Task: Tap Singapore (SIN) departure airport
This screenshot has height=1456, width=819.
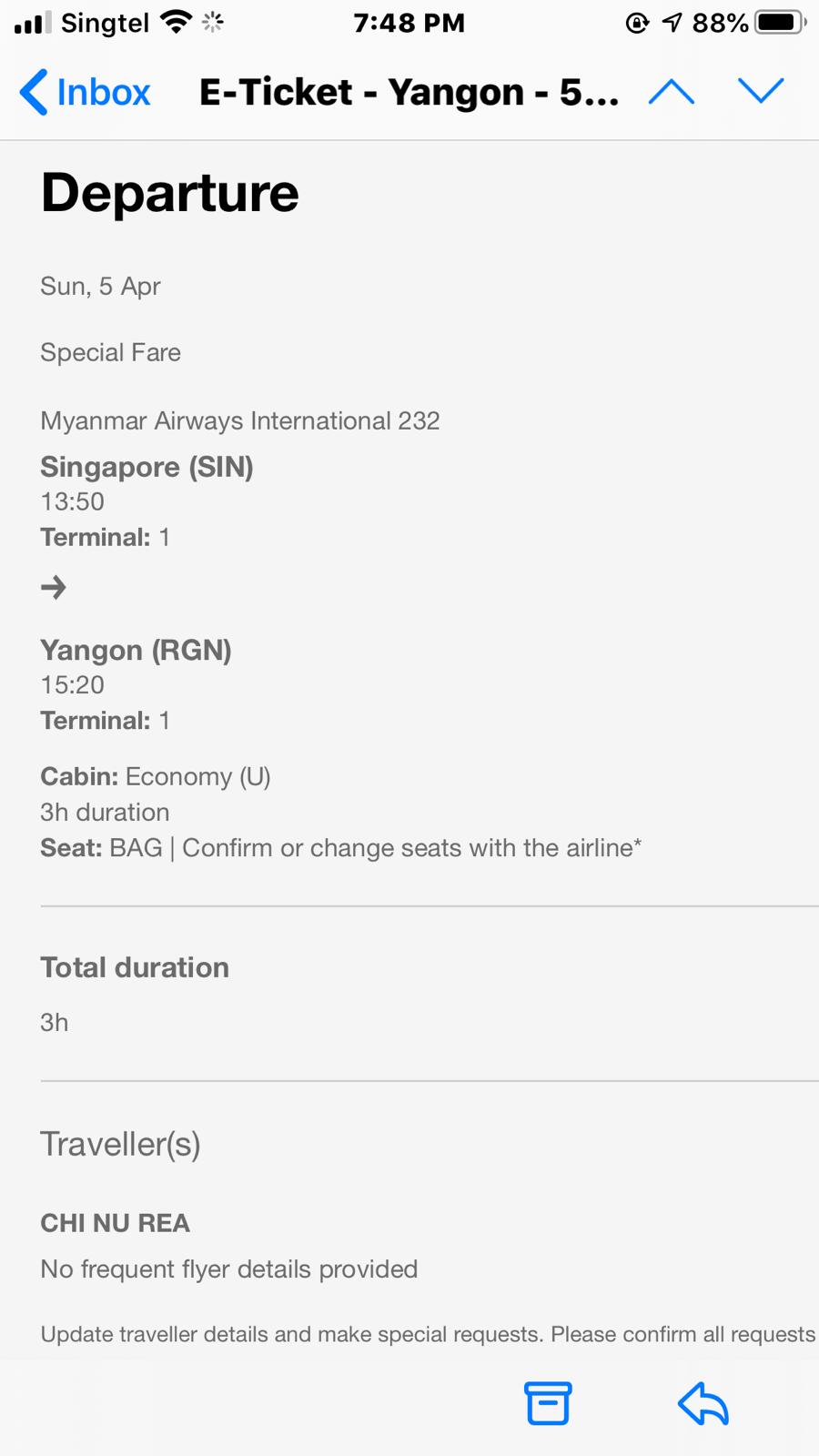Action: pos(147,467)
